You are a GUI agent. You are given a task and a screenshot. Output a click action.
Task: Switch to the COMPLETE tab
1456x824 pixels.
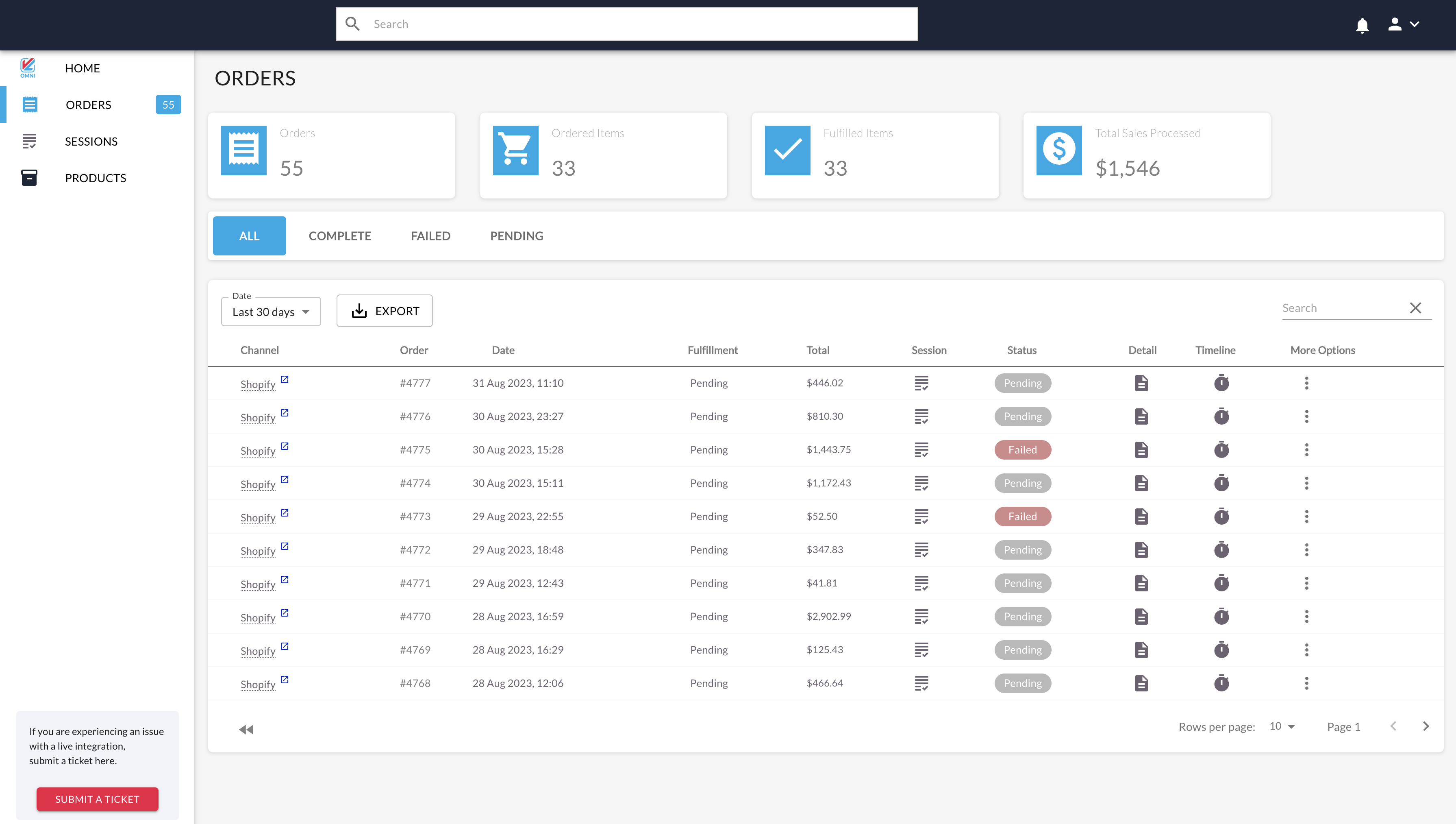click(x=340, y=235)
